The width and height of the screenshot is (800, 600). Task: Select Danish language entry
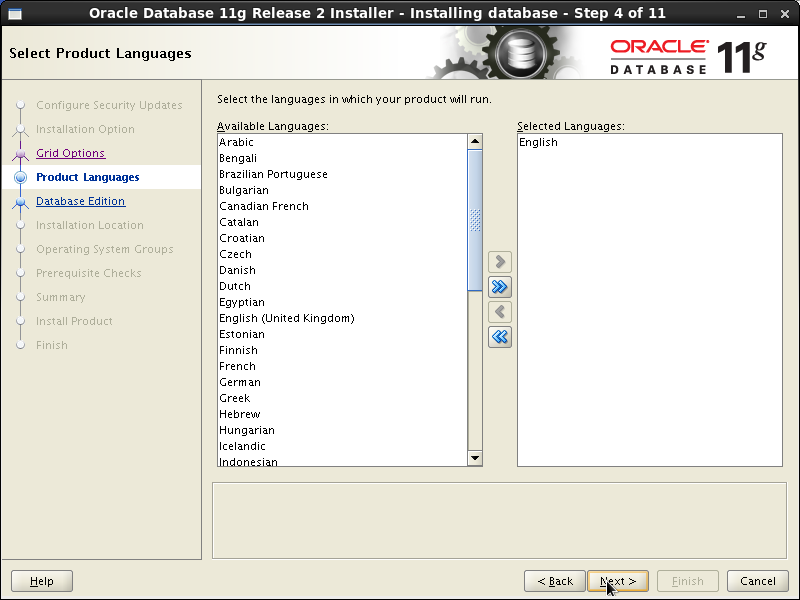click(x=342, y=270)
